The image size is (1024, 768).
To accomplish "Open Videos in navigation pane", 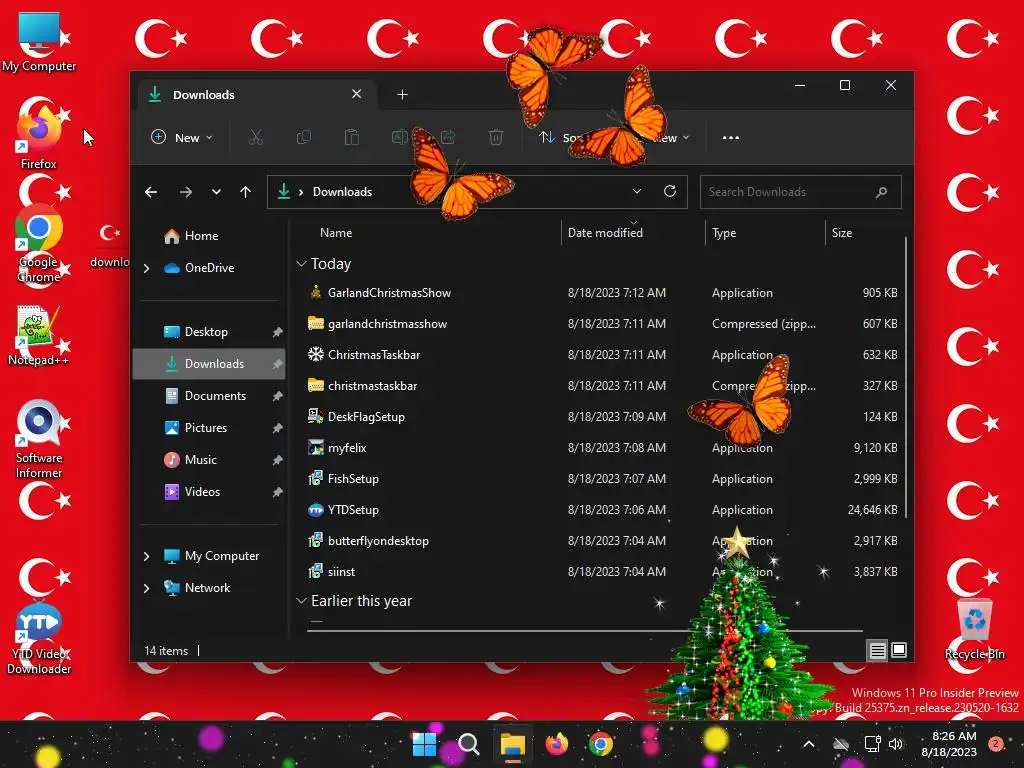I will [202, 492].
